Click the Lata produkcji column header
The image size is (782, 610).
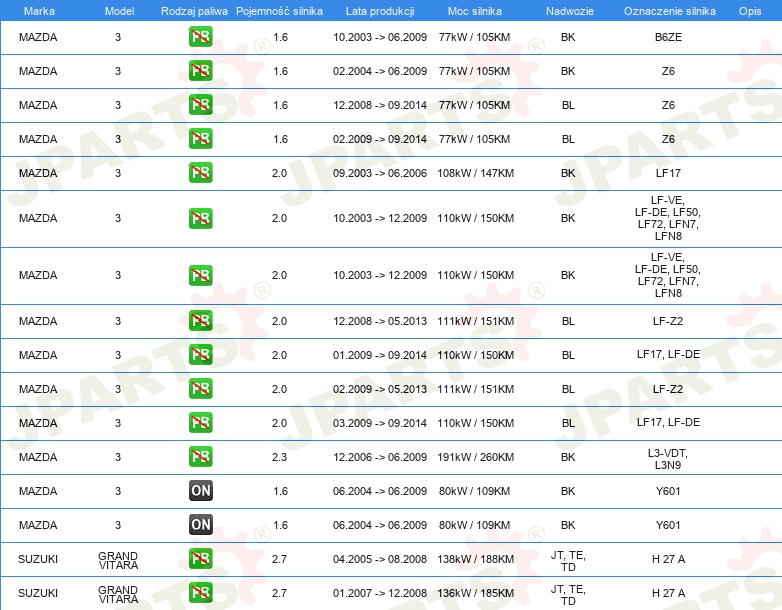pyautogui.click(x=380, y=11)
